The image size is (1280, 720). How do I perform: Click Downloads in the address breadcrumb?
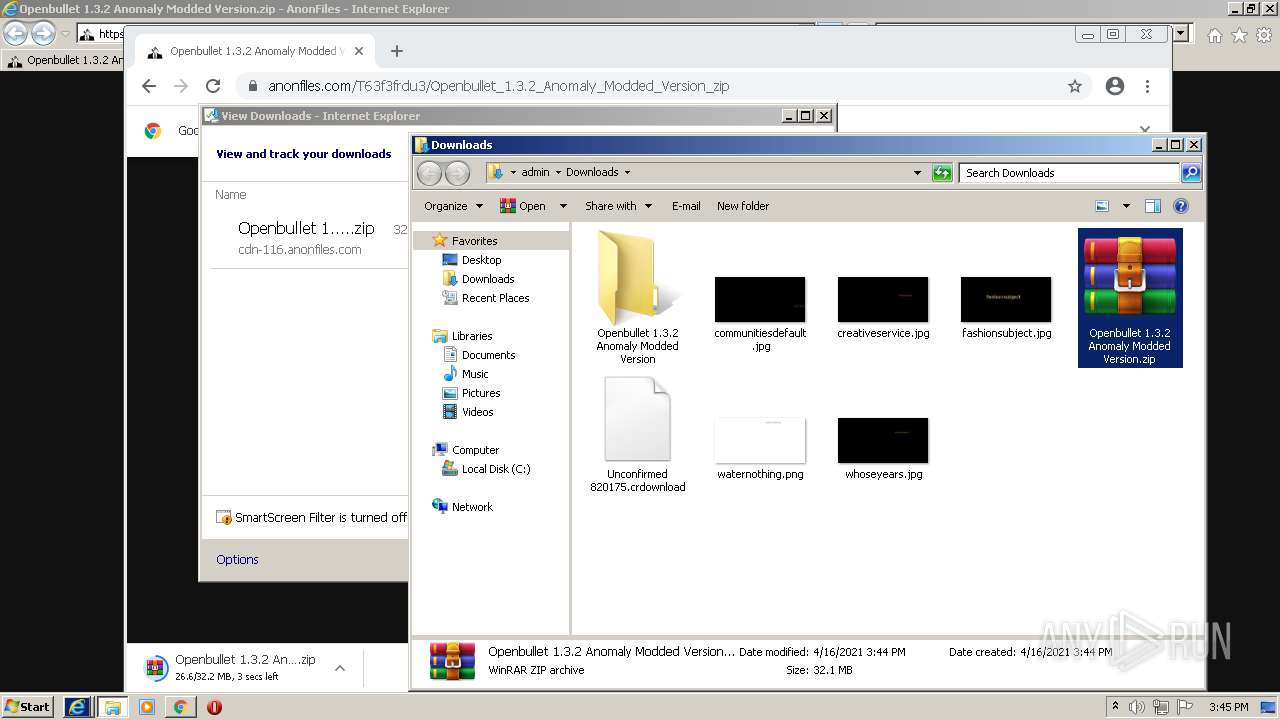point(592,172)
